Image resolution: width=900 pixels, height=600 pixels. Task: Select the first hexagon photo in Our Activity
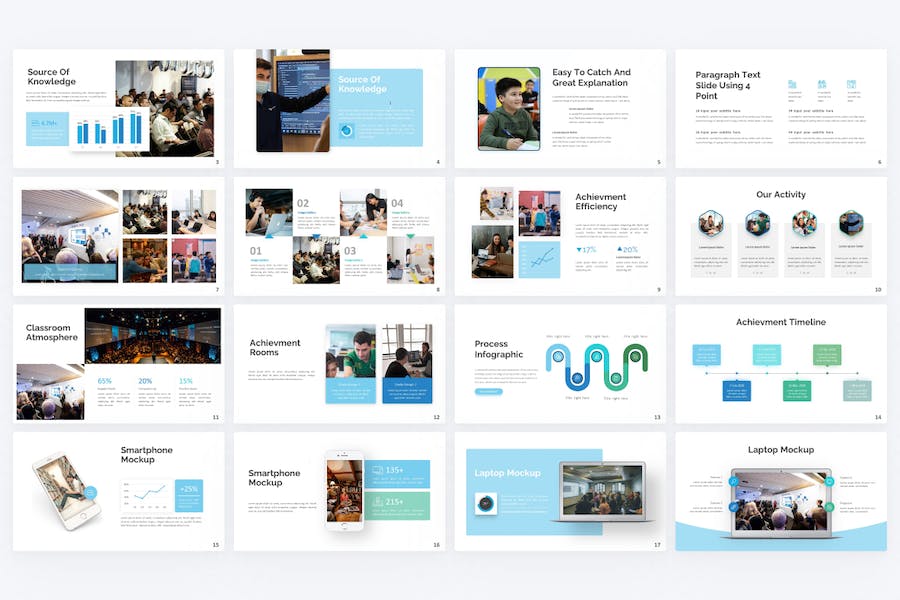[x=711, y=222]
